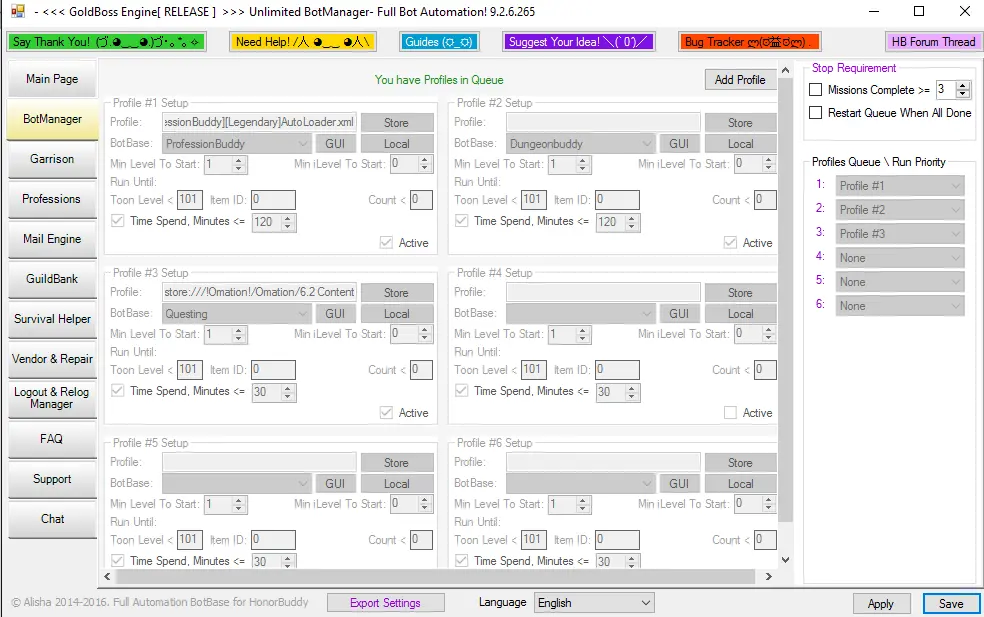
Task: Click the vertical scrollbar up arrow
Action: 785,70
